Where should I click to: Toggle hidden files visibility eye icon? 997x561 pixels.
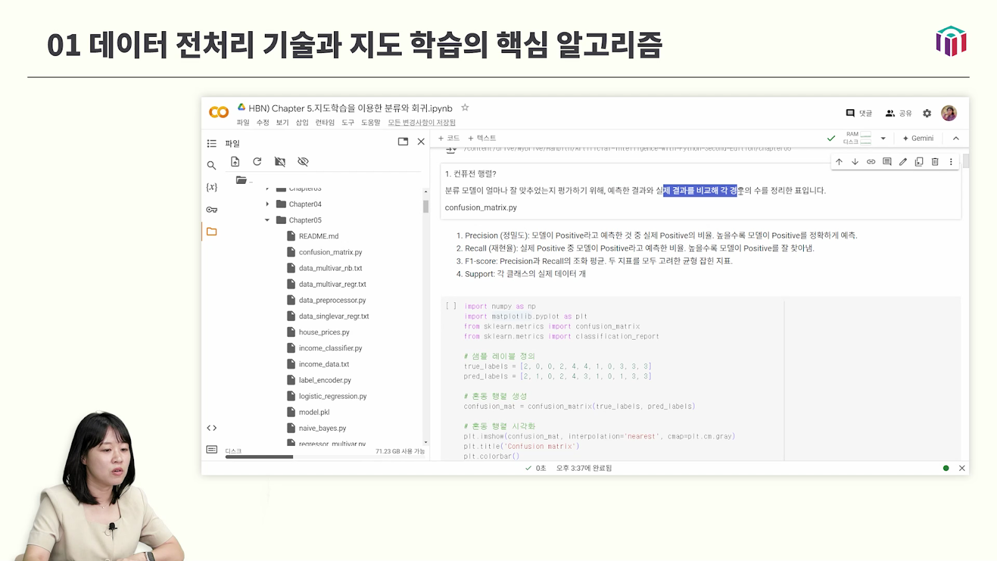pyautogui.click(x=303, y=162)
